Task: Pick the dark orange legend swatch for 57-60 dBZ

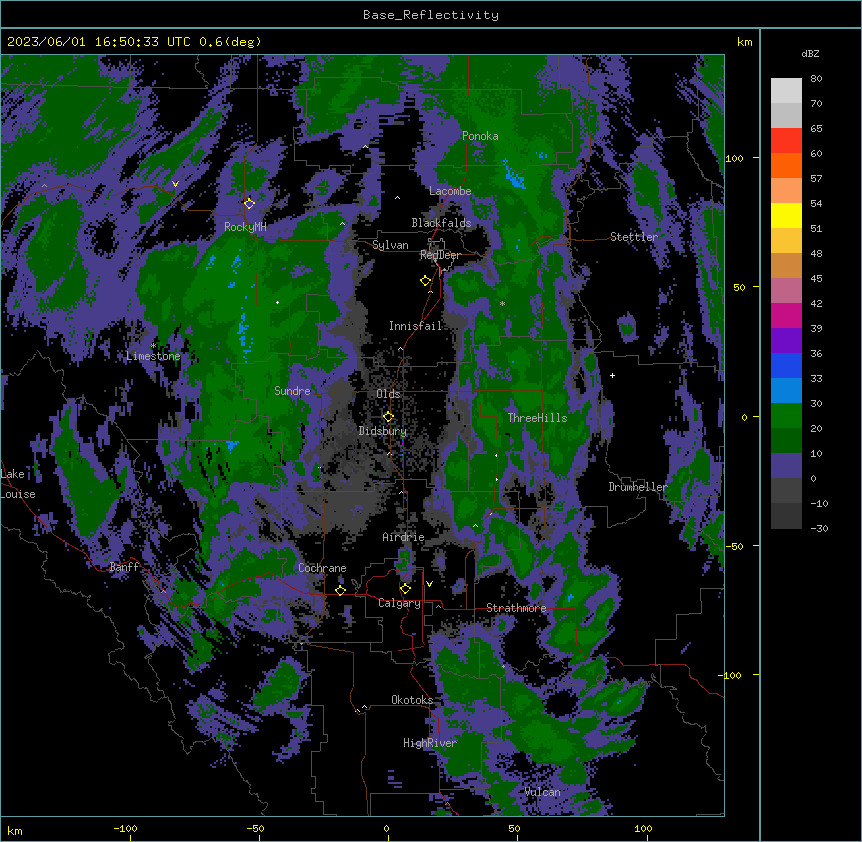Action: pyautogui.click(x=786, y=165)
